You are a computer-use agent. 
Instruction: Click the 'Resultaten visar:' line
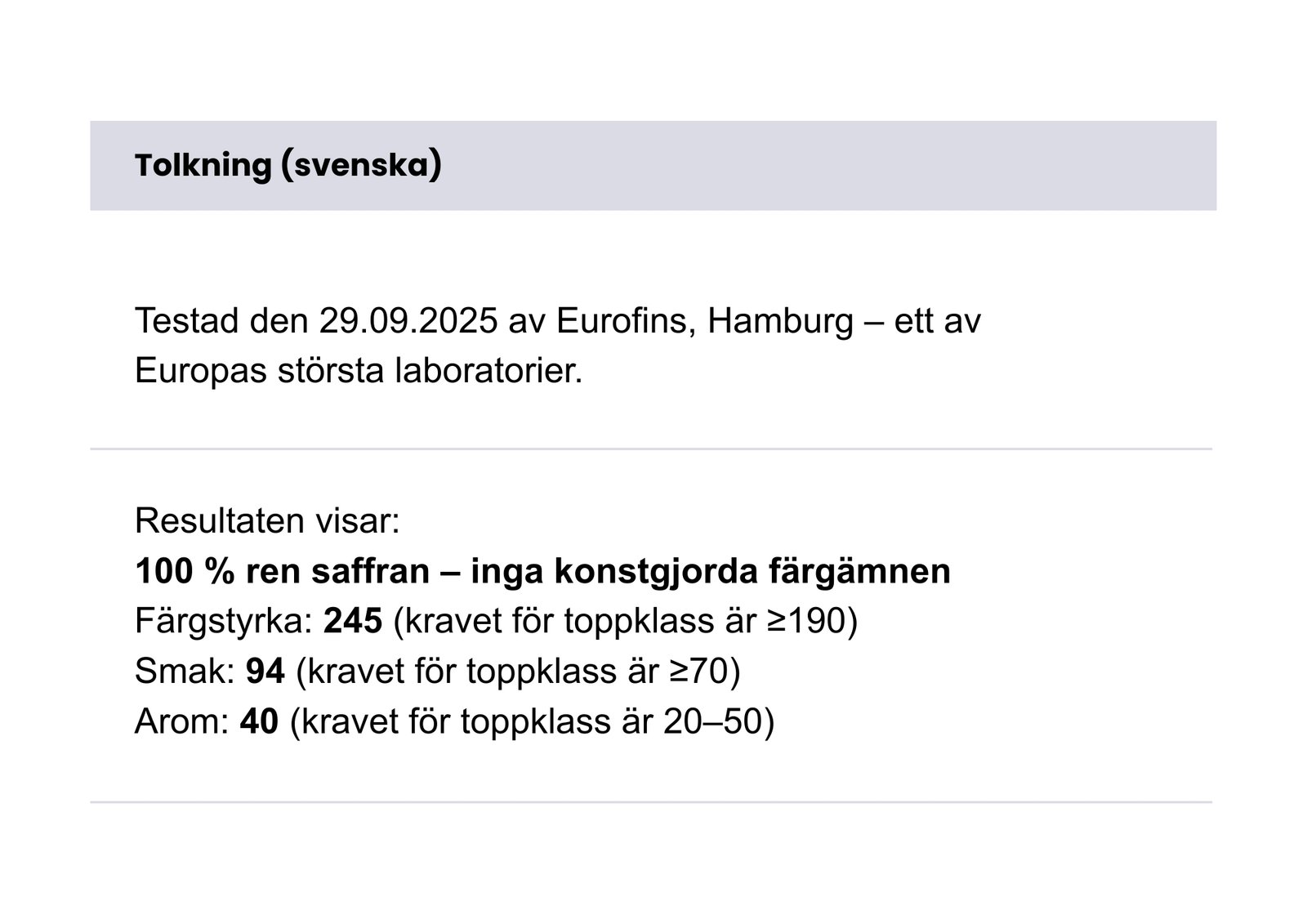point(267,520)
